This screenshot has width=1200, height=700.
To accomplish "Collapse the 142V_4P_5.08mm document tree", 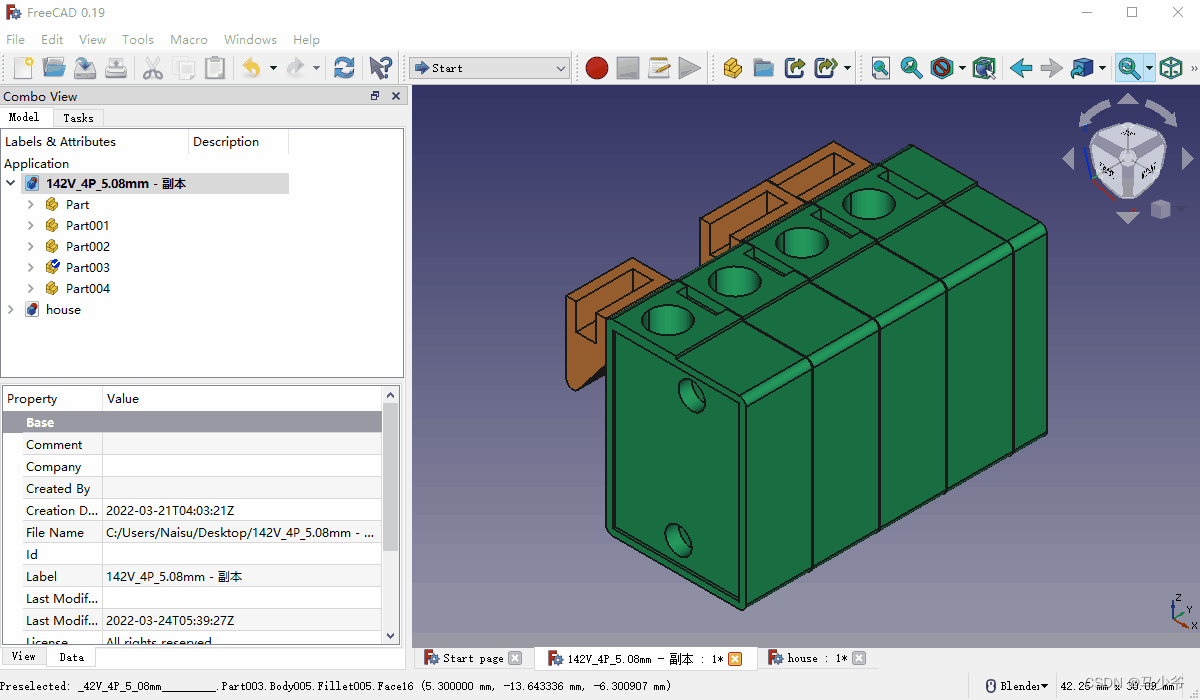I will (x=10, y=183).
